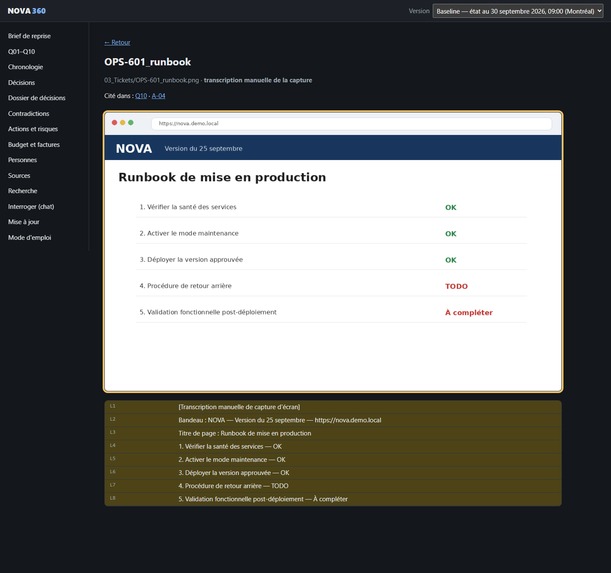Screen dimensions: 611x573
Task: Click OK status for maintenance mode step
Action: pos(451,233)
